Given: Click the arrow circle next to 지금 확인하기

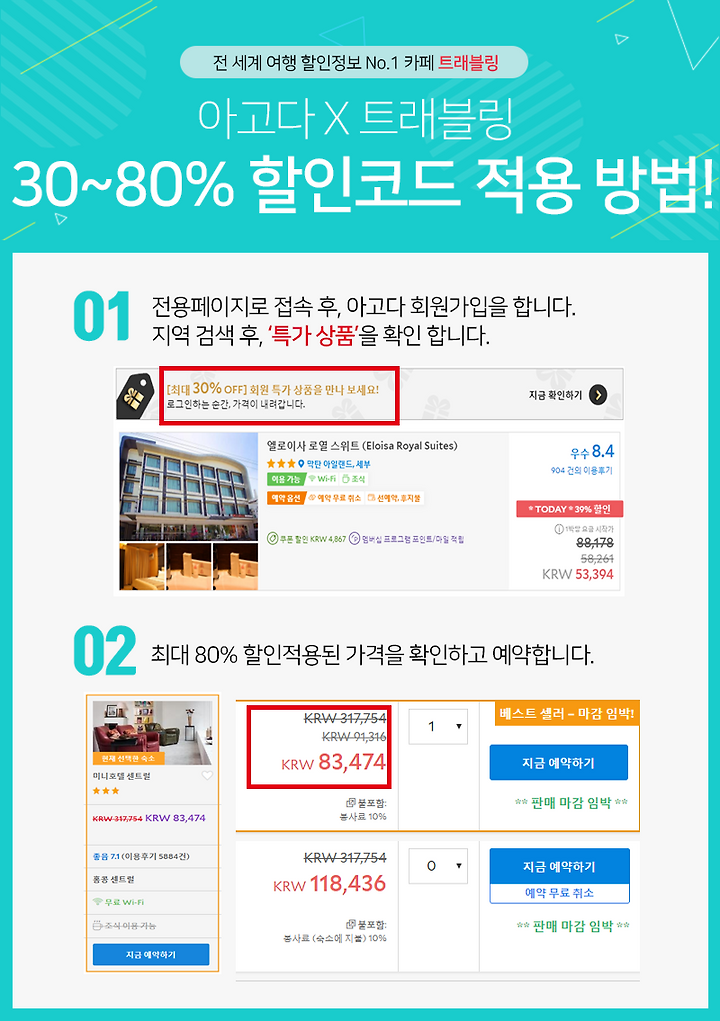Looking at the screenshot, I should pos(598,395).
